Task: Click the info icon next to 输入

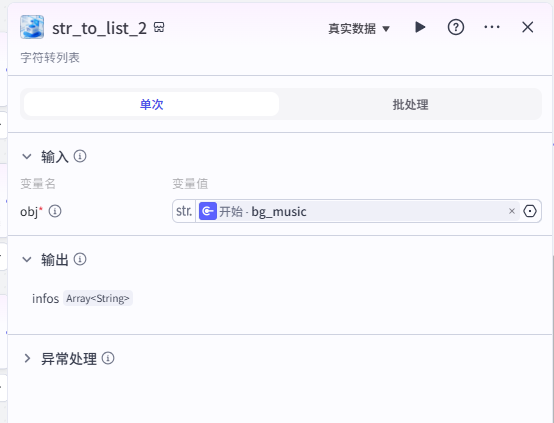Action: point(80,156)
